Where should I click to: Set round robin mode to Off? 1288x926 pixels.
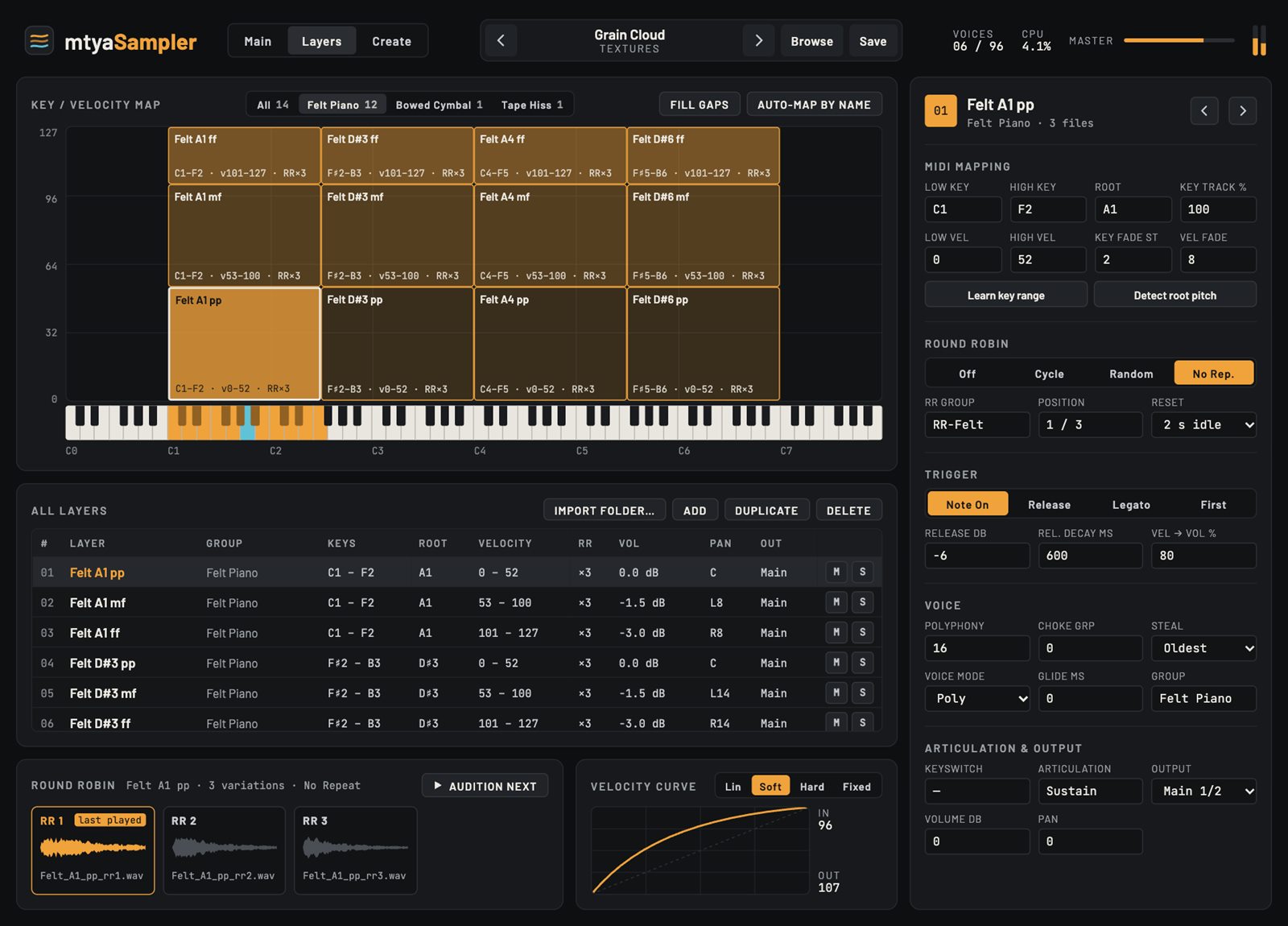point(967,374)
